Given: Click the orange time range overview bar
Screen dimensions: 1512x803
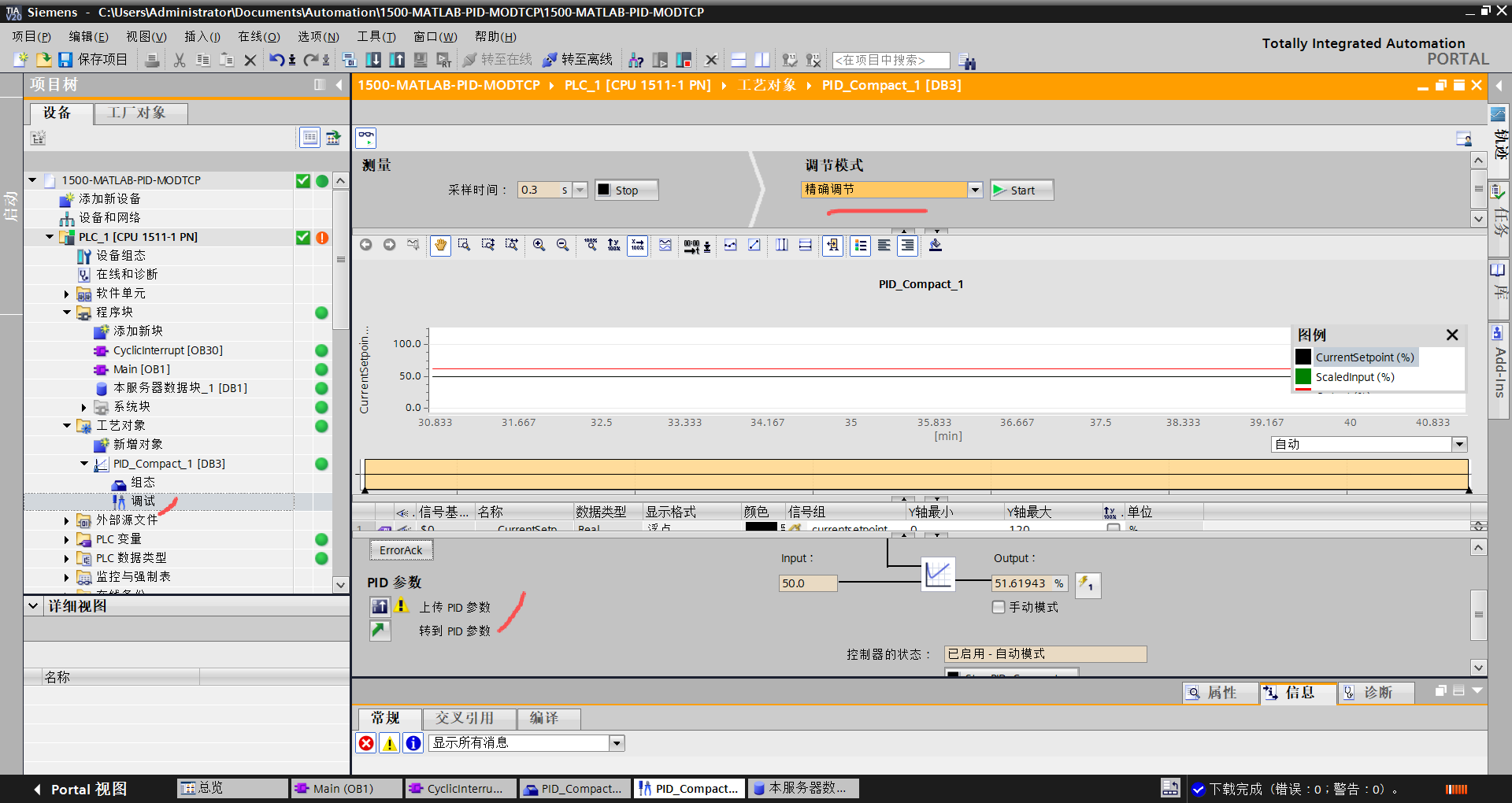Looking at the screenshot, I should 916,476.
